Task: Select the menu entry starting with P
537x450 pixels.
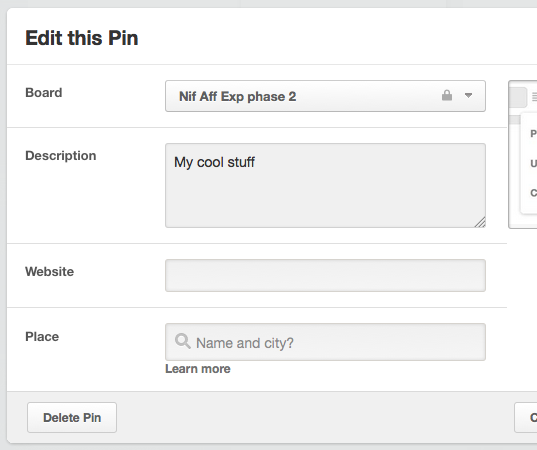Action: point(533,134)
